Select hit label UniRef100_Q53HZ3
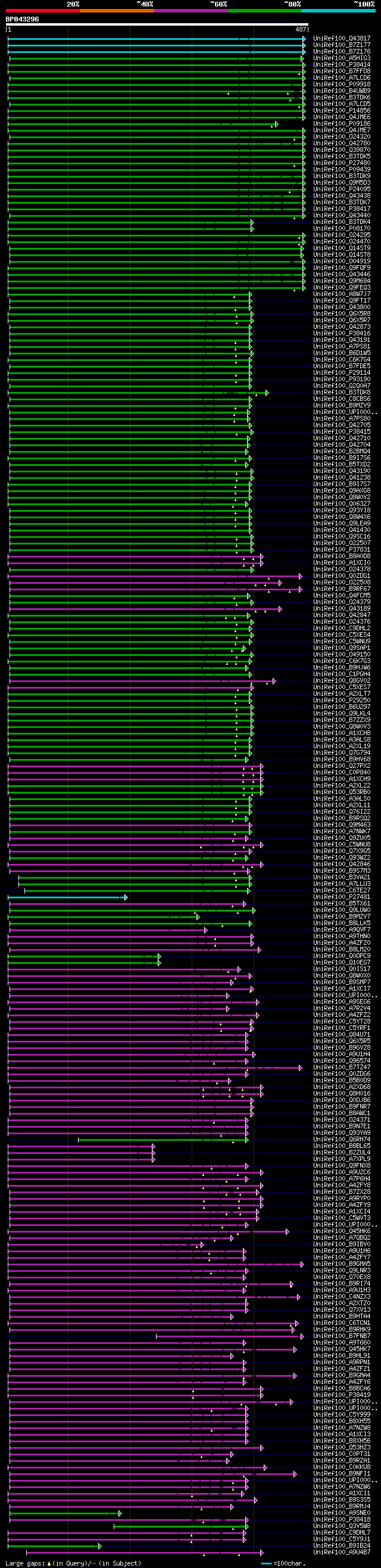 342,1448
